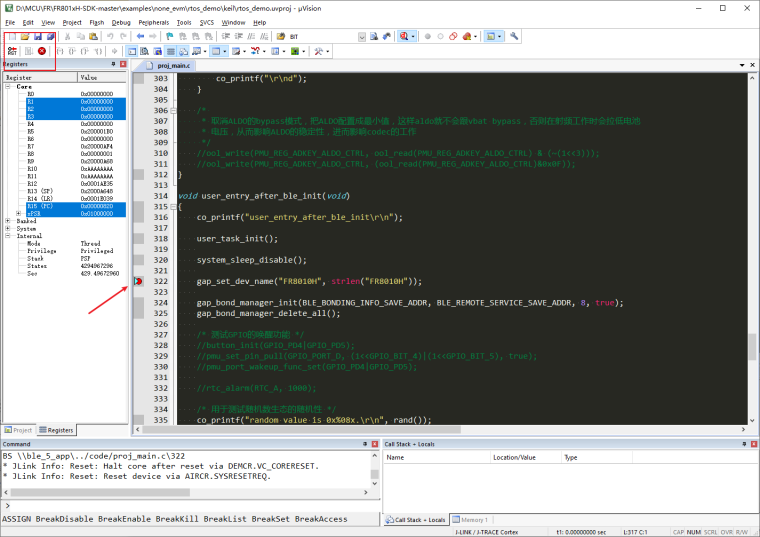The image size is (760, 537).
Task: Expand the xPSR register
Action: click(18, 213)
